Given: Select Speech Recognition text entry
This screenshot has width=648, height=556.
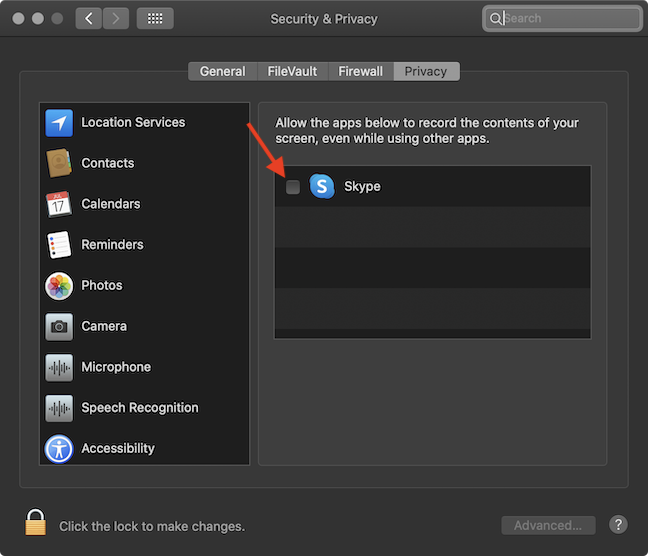Looking at the screenshot, I should (140, 408).
